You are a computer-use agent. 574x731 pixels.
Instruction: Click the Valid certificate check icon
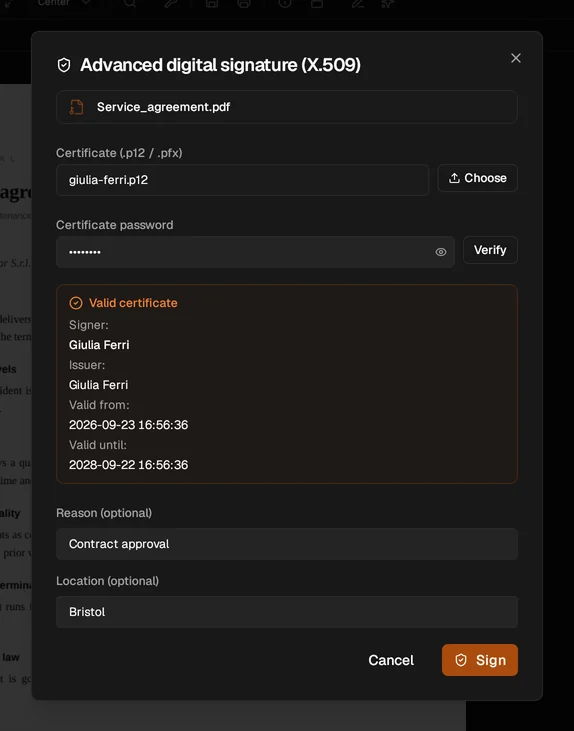[76, 303]
